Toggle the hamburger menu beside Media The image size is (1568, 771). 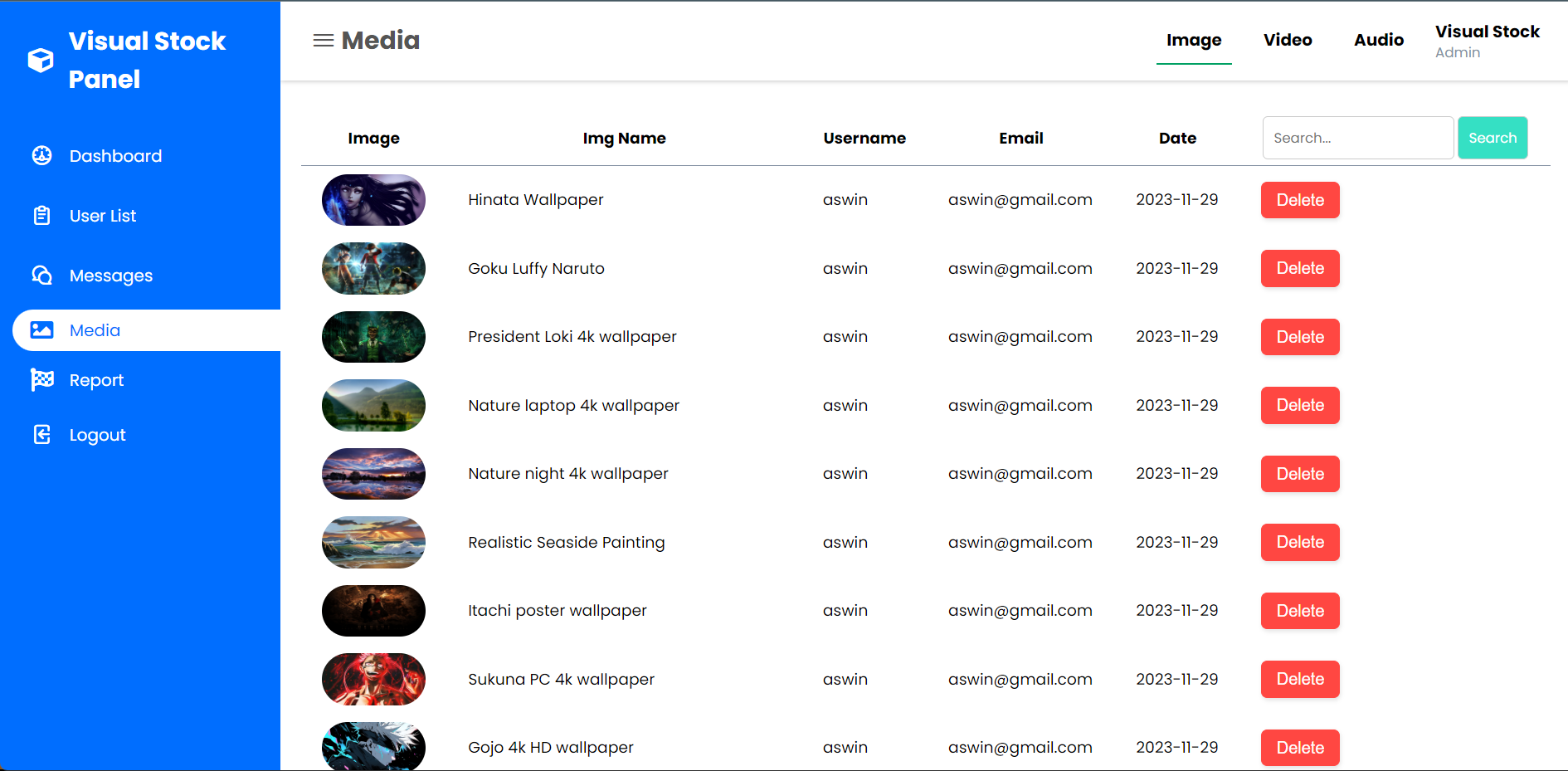[323, 41]
